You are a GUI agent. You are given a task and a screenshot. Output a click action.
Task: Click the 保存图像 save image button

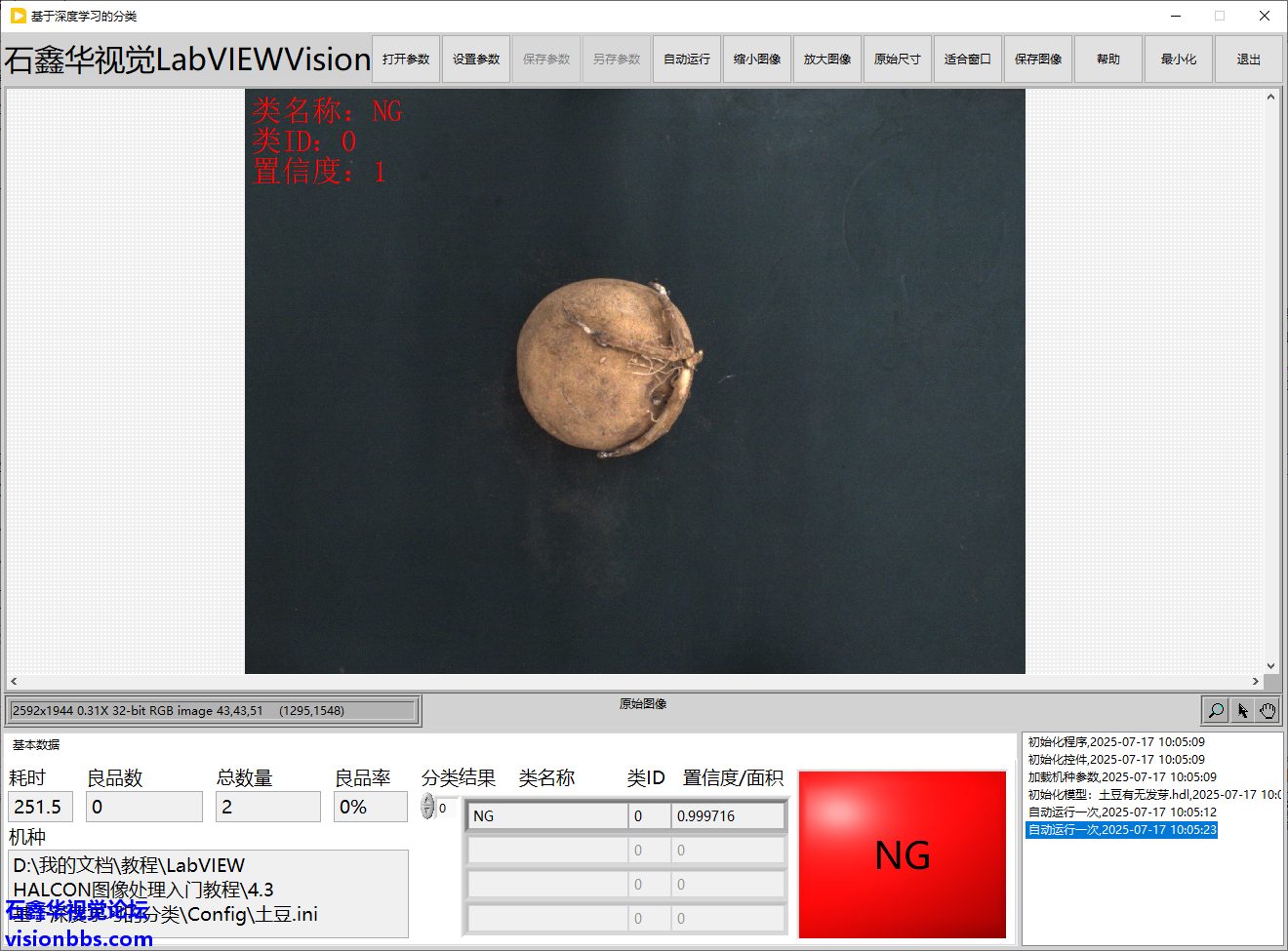tap(1038, 59)
